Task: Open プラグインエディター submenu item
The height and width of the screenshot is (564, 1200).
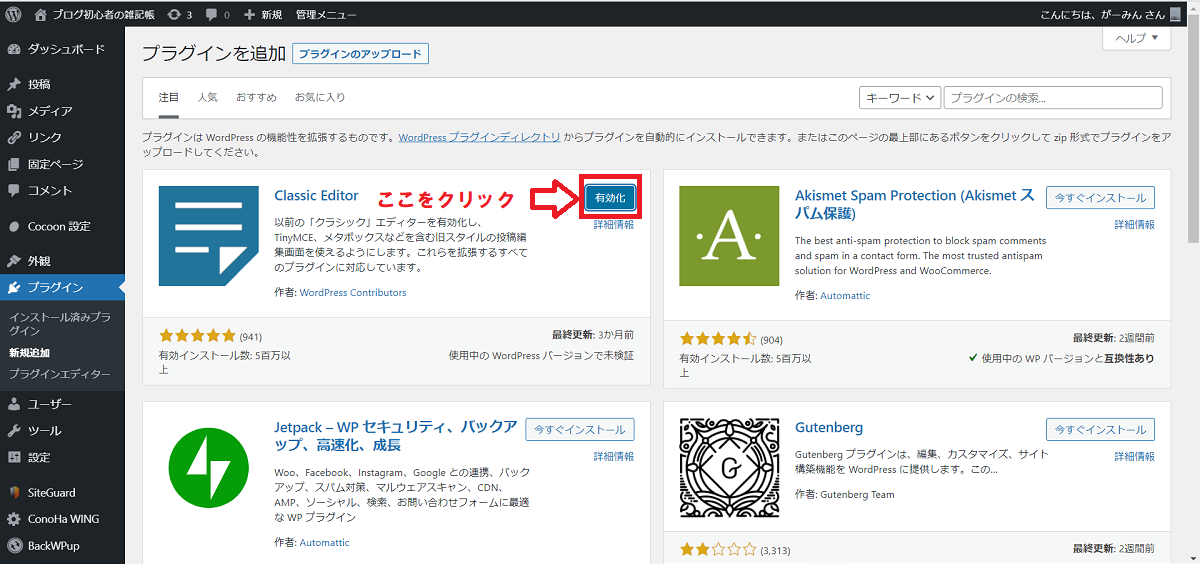Action: 59,374
